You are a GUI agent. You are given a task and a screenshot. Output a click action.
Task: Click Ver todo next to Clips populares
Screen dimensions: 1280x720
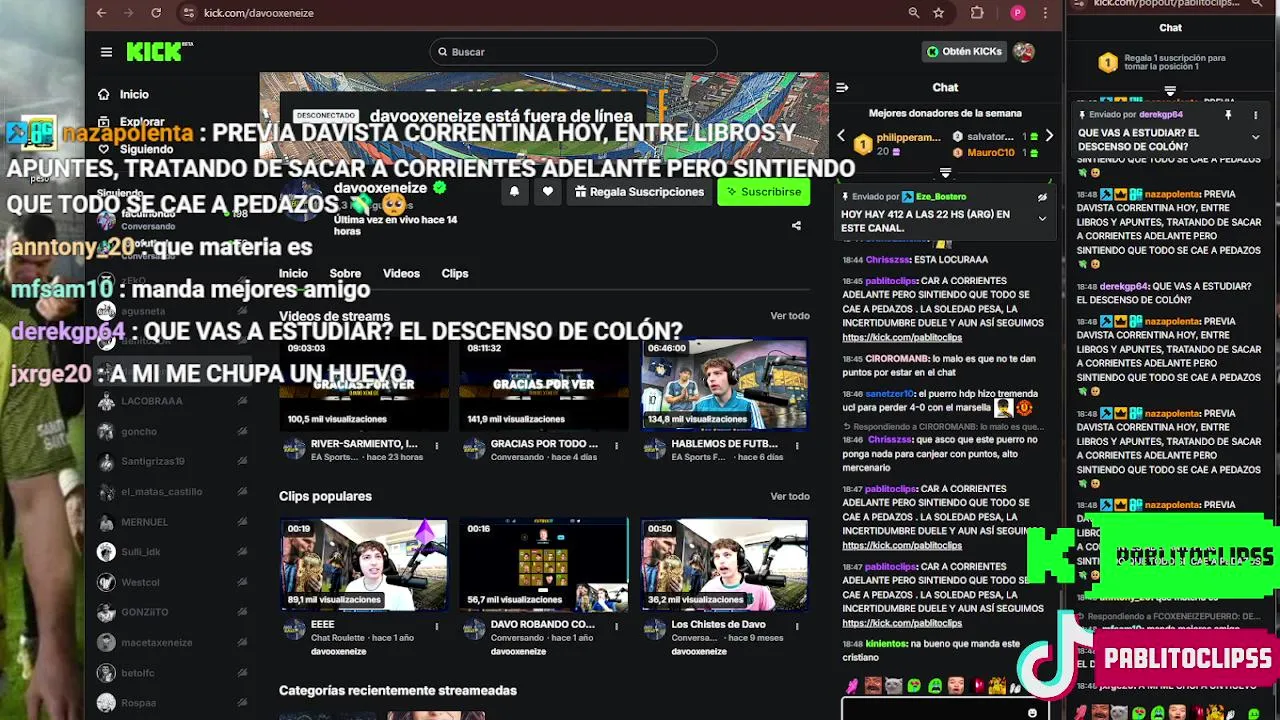790,496
